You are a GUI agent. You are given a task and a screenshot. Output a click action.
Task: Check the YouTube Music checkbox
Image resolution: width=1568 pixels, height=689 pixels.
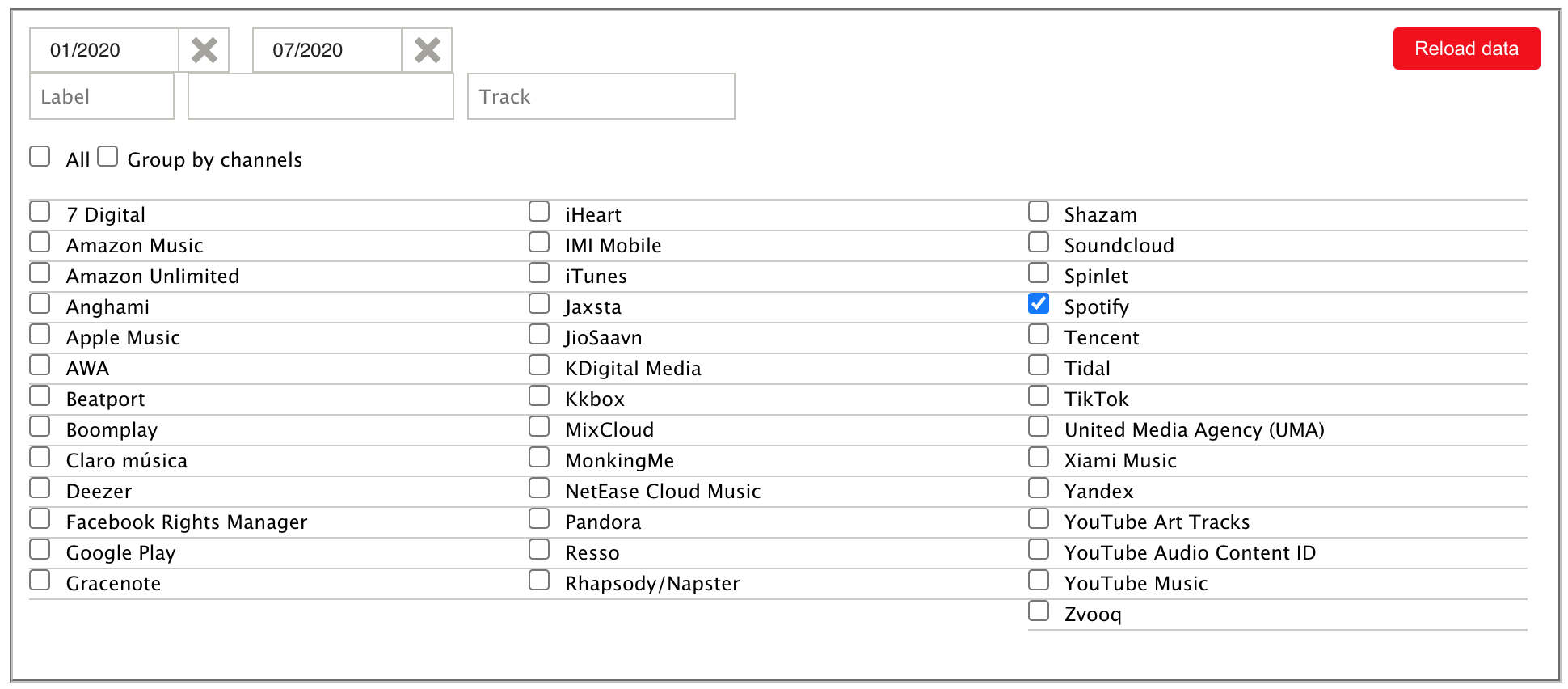(x=1039, y=580)
